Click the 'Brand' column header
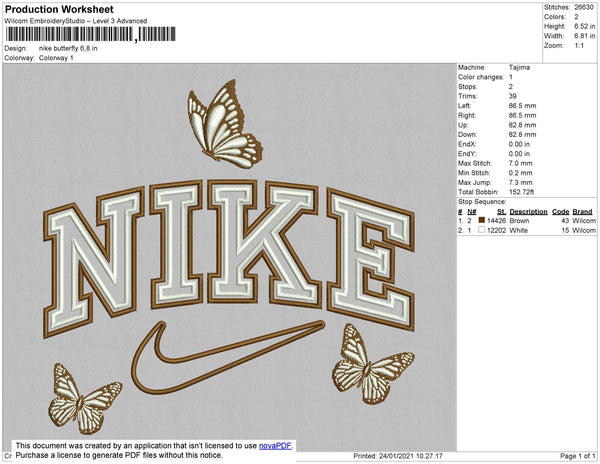 point(582,212)
